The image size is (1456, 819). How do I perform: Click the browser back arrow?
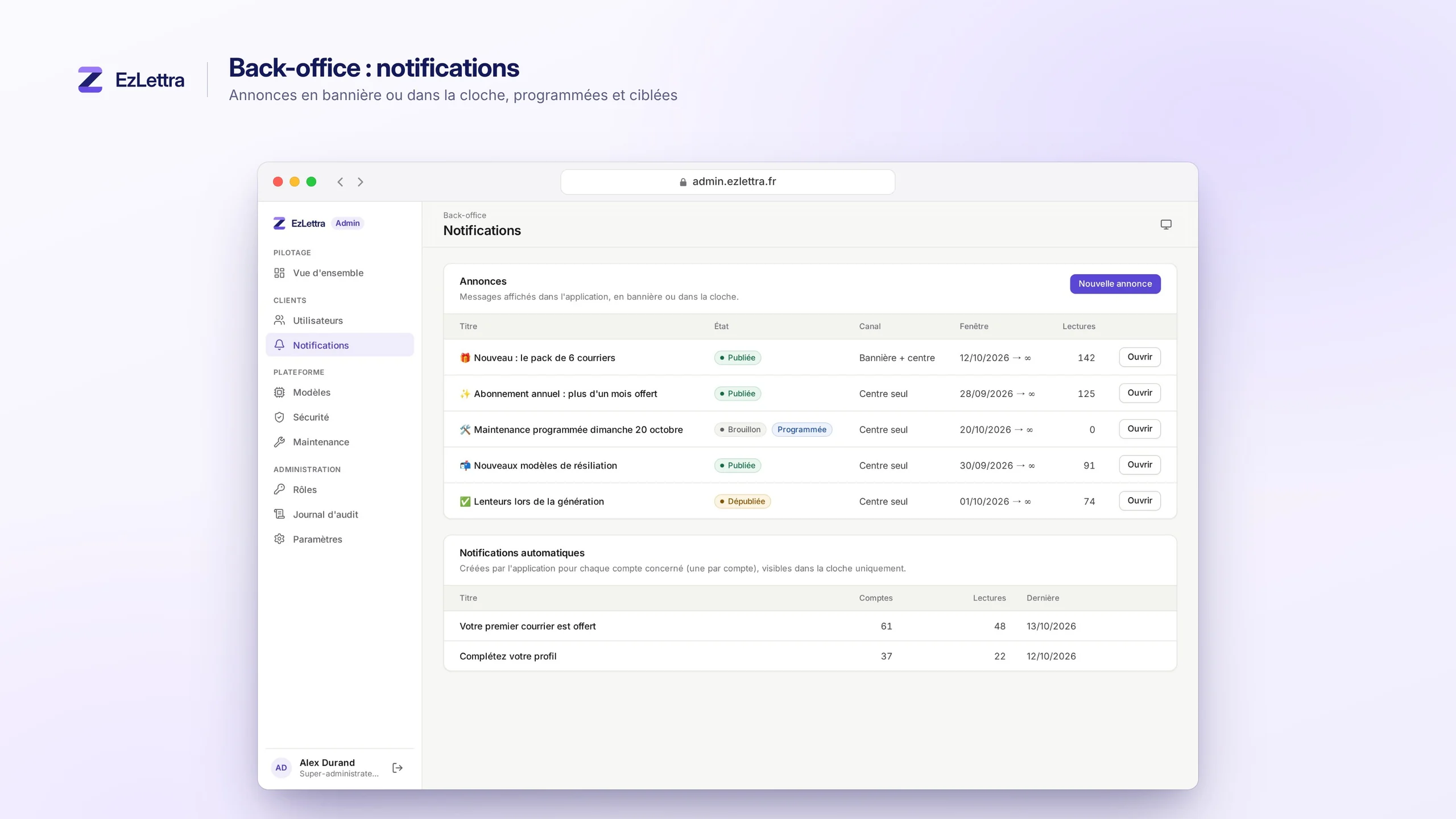pos(340,182)
